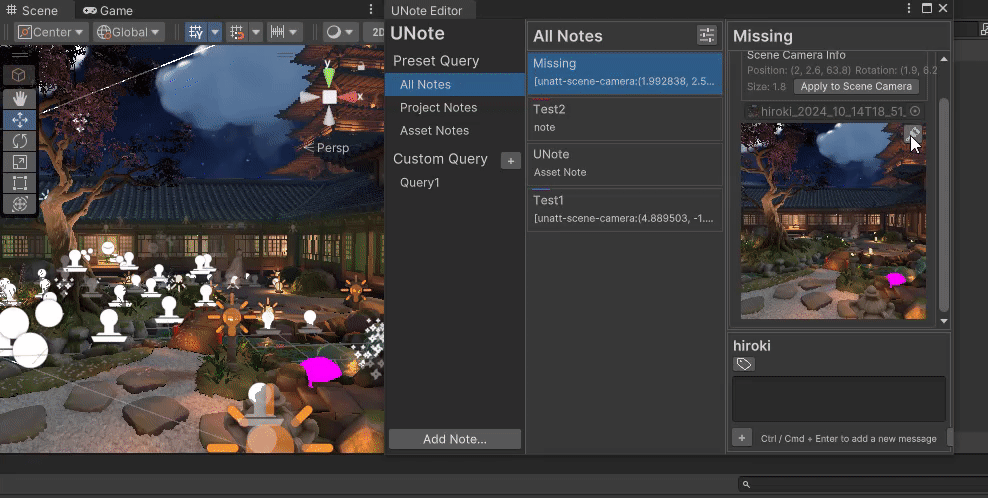This screenshot has width=988, height=498.
Task: Click the Add Note... button
Action: click(455, 439)
